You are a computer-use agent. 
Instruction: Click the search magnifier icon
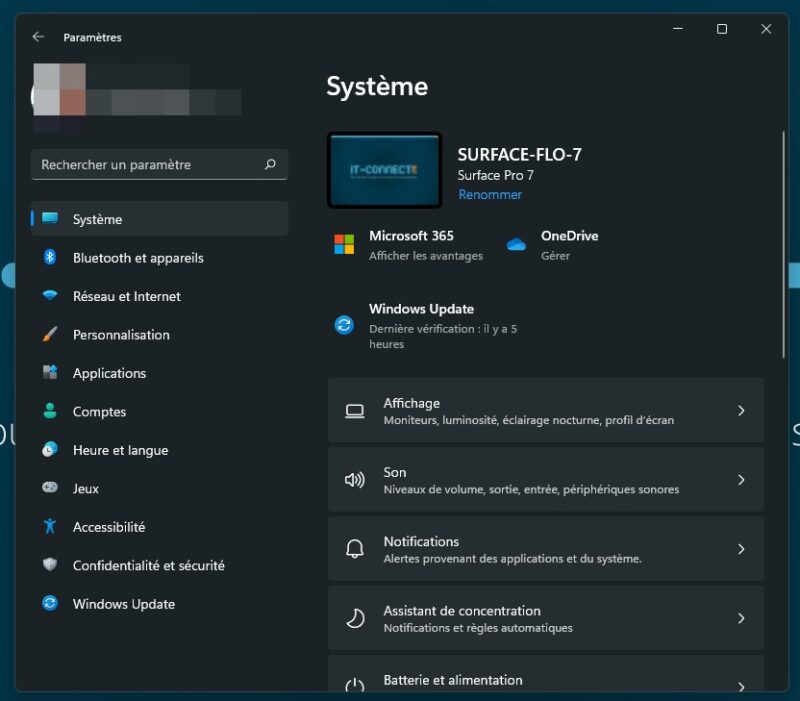[x=270, y=165]
